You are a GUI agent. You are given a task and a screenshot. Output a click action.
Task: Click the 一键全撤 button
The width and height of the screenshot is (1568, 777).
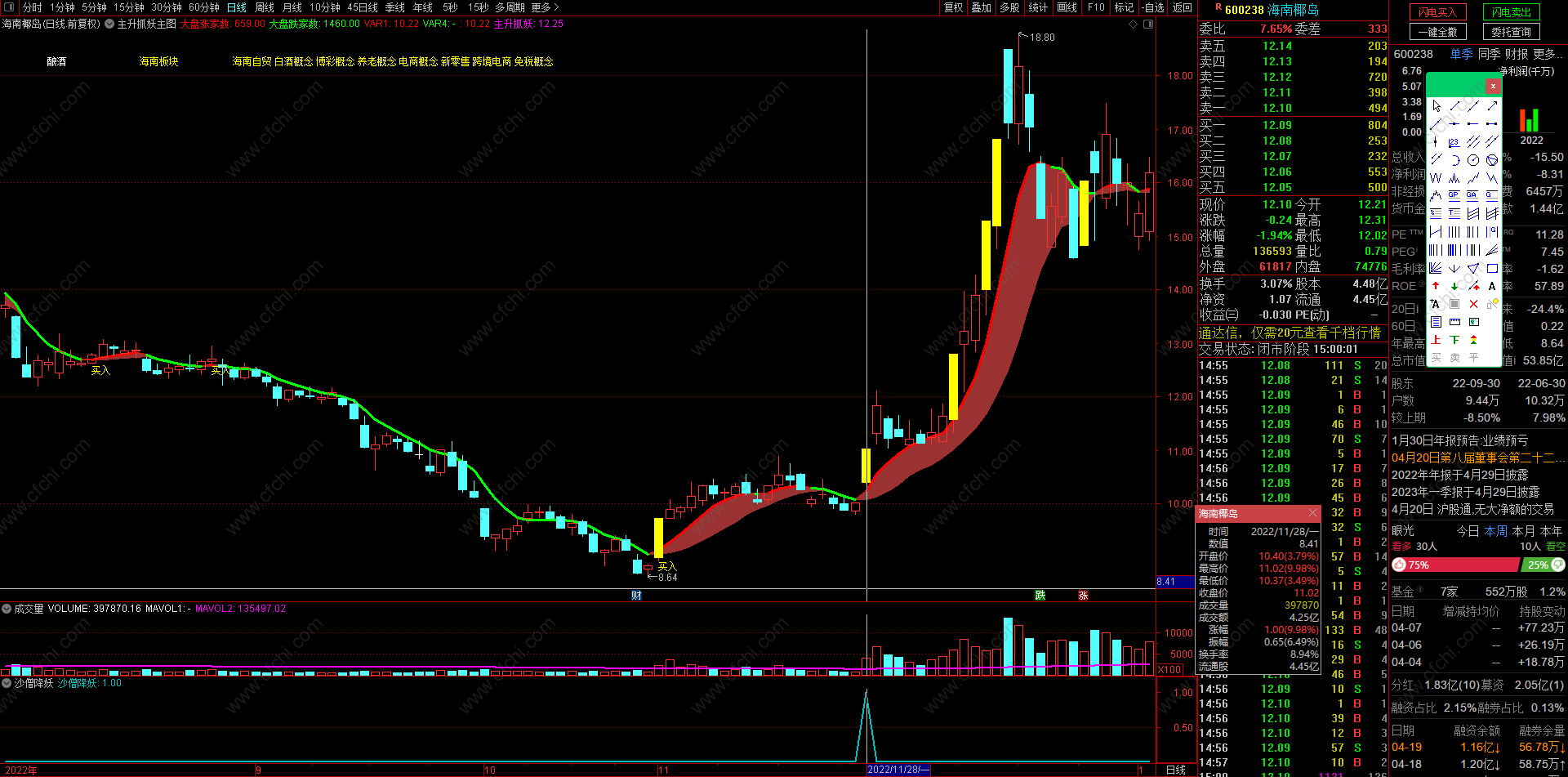click(1437, 32)
